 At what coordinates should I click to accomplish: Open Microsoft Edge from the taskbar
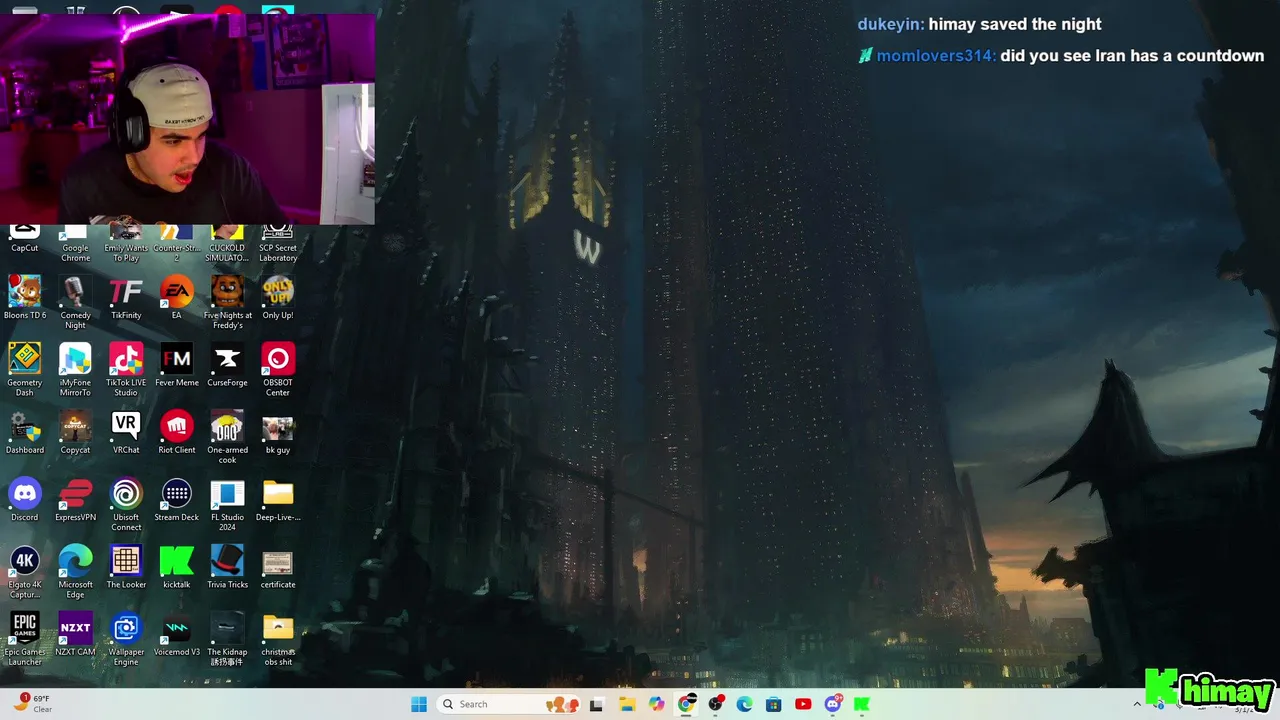[744, 704]
